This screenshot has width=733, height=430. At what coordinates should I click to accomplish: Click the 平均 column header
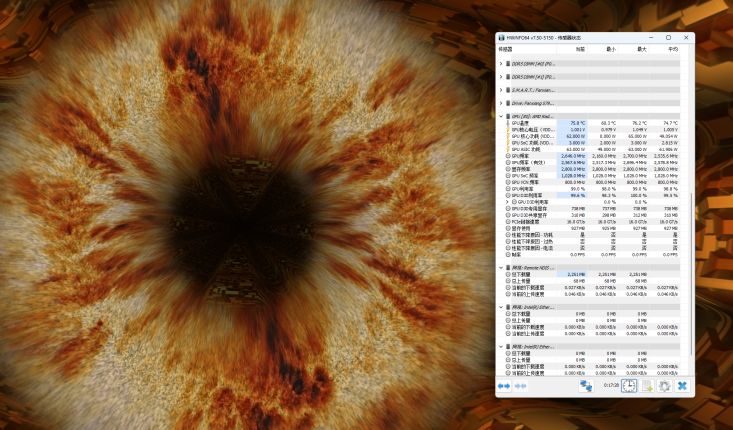(672, 48)
